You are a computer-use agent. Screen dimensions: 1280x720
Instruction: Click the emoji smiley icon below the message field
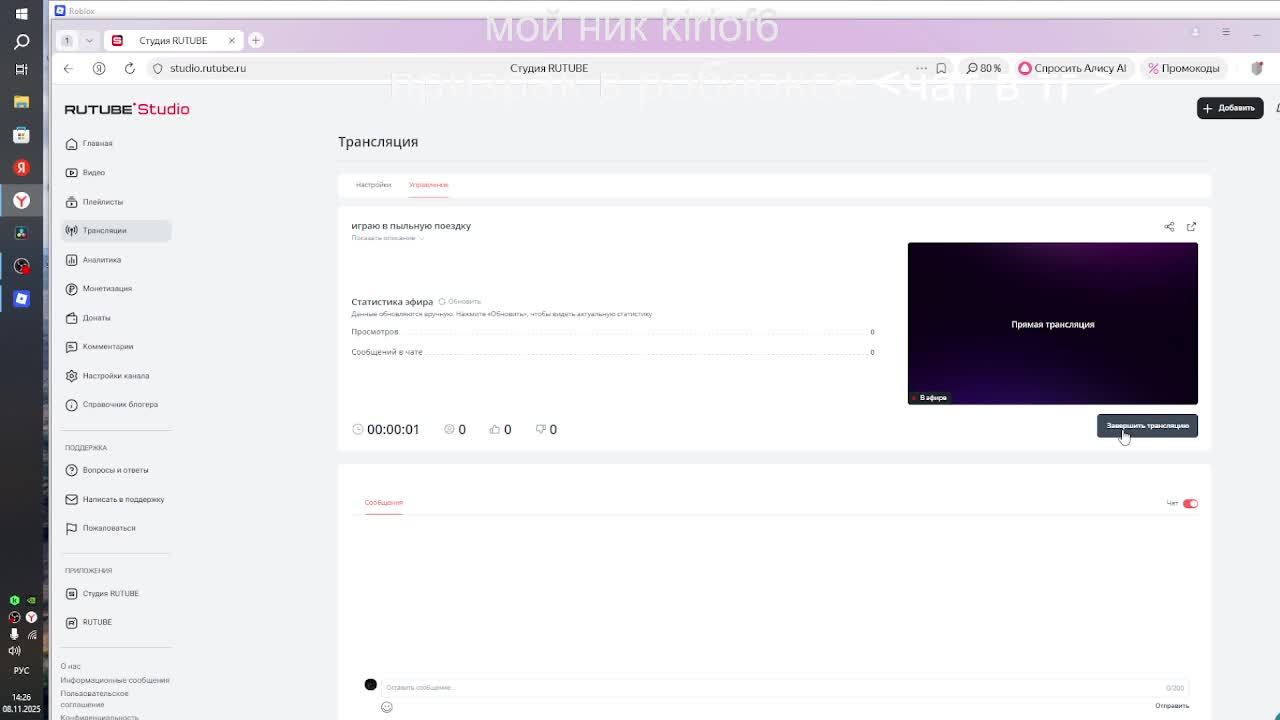click(387, 707)
